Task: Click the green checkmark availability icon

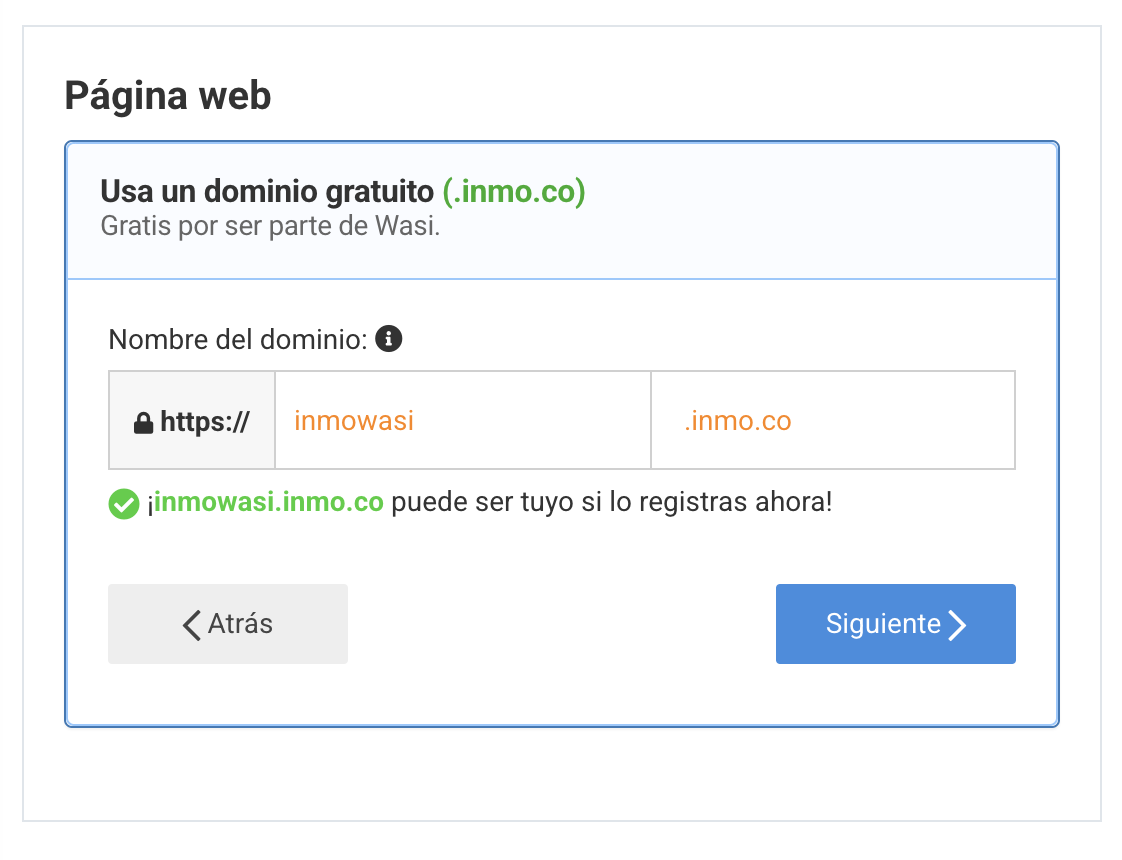Action: (123, 504)
